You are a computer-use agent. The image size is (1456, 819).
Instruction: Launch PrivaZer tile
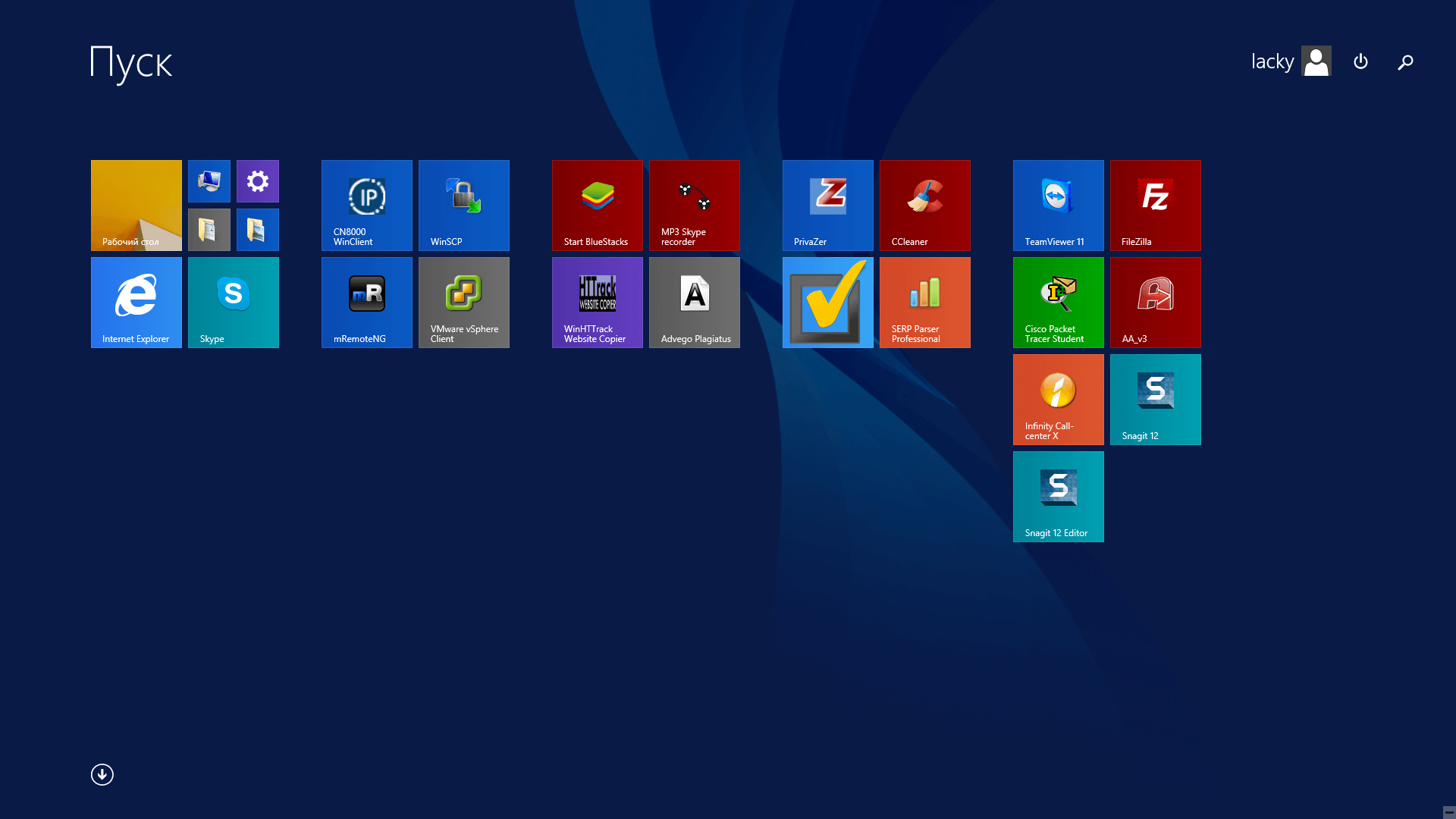(x=828, y=206)
